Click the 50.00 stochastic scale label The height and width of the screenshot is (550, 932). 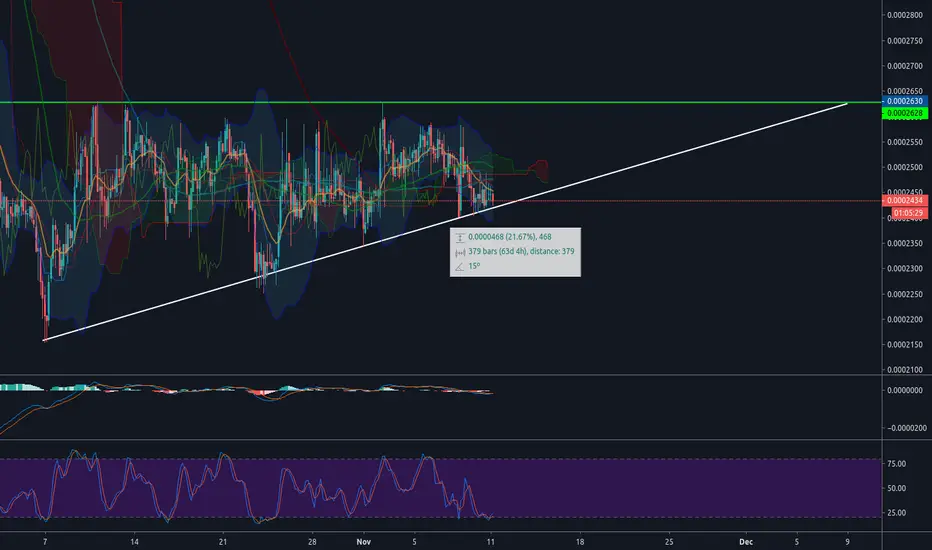[896, 488]
